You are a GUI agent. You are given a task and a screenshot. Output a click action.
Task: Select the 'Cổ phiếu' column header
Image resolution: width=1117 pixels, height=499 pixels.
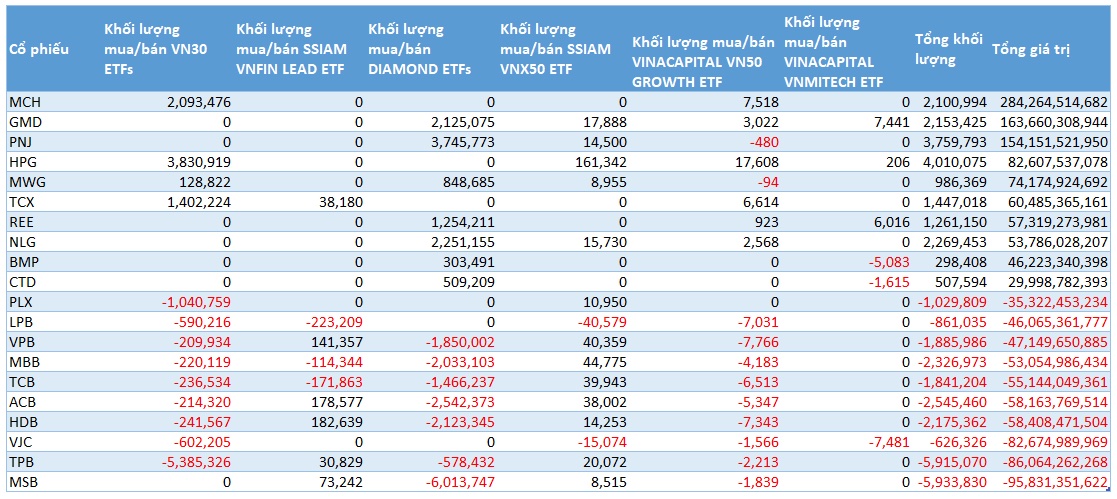pos(39,50)
